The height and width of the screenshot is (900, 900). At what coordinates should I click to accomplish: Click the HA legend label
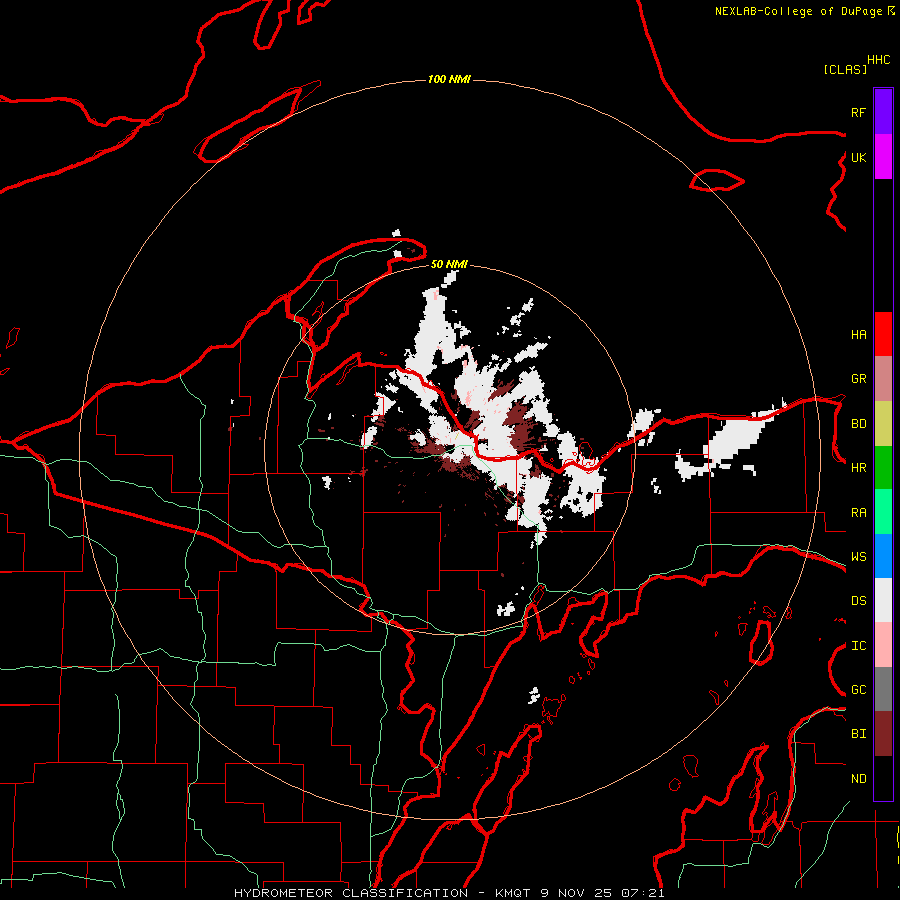858,335
